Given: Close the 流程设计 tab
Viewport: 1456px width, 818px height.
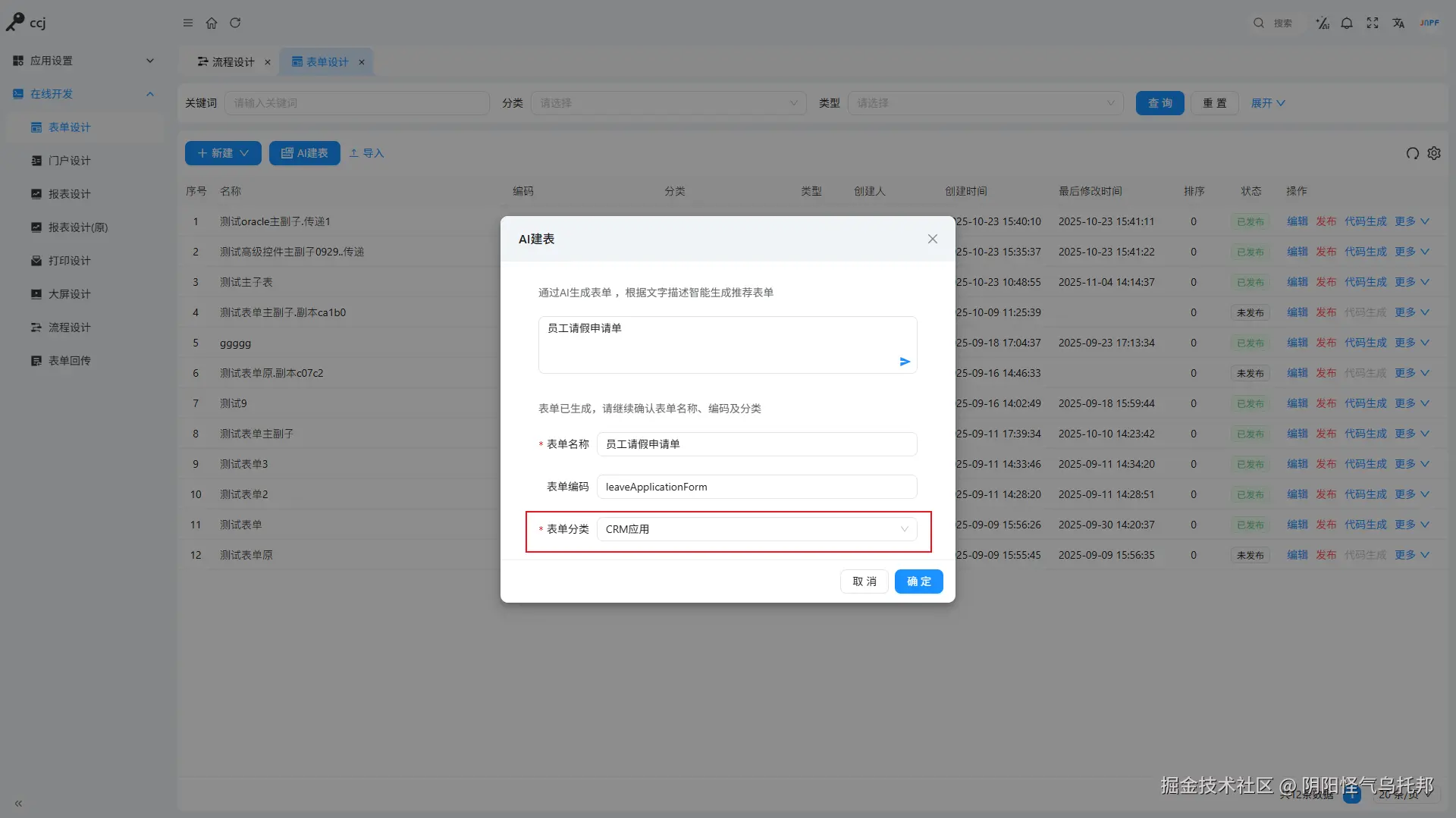Looking at the screenshot, I should point(268,62).
